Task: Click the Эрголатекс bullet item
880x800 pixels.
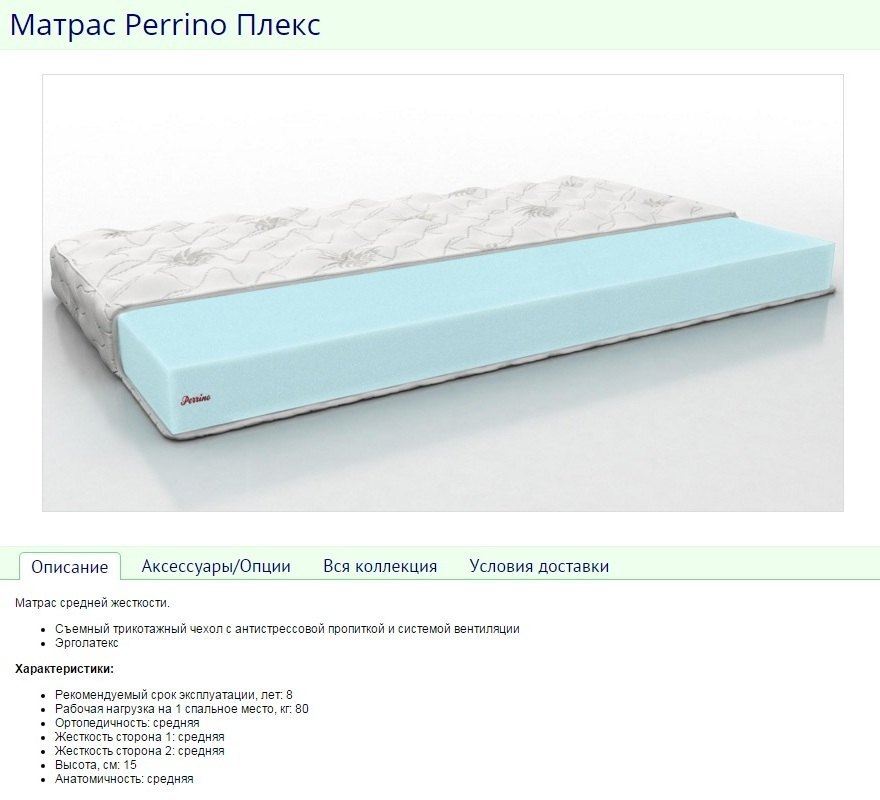Action: (87, 643)
